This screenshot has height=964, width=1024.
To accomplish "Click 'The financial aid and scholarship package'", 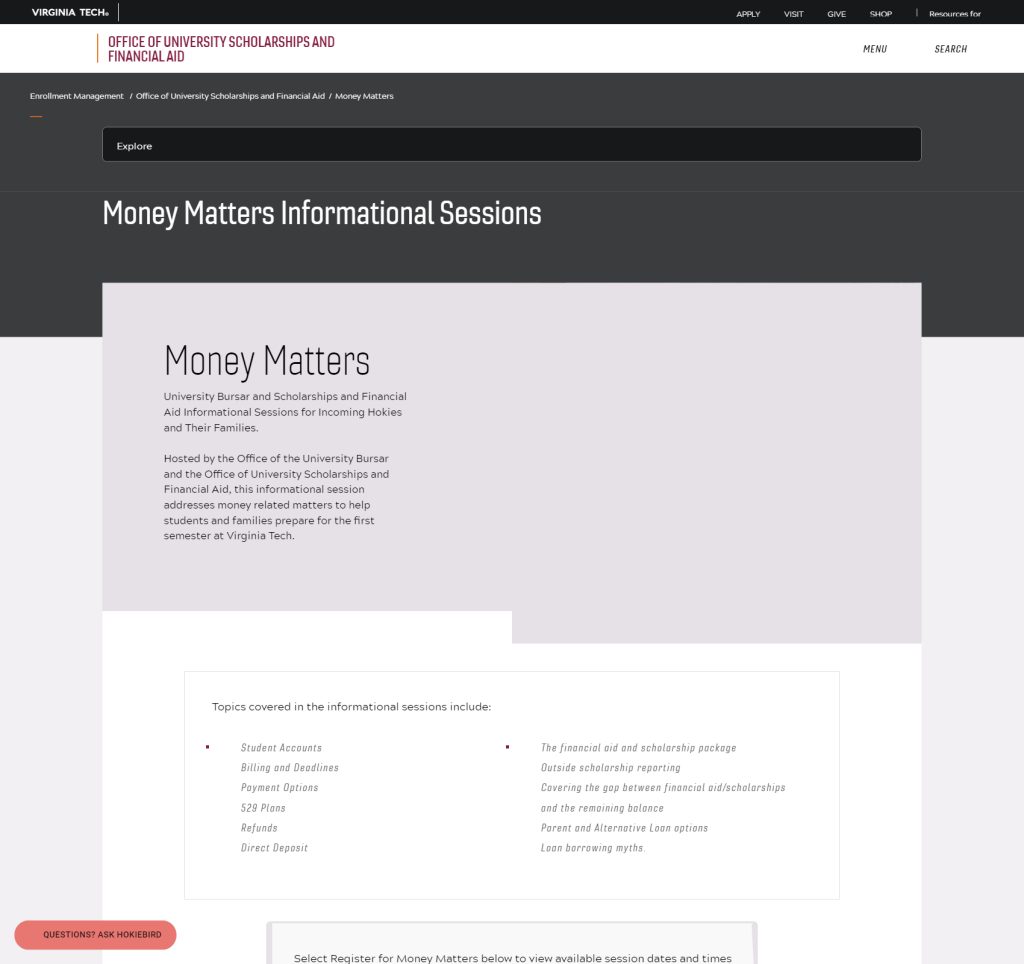I will click(x=638, y=748).
